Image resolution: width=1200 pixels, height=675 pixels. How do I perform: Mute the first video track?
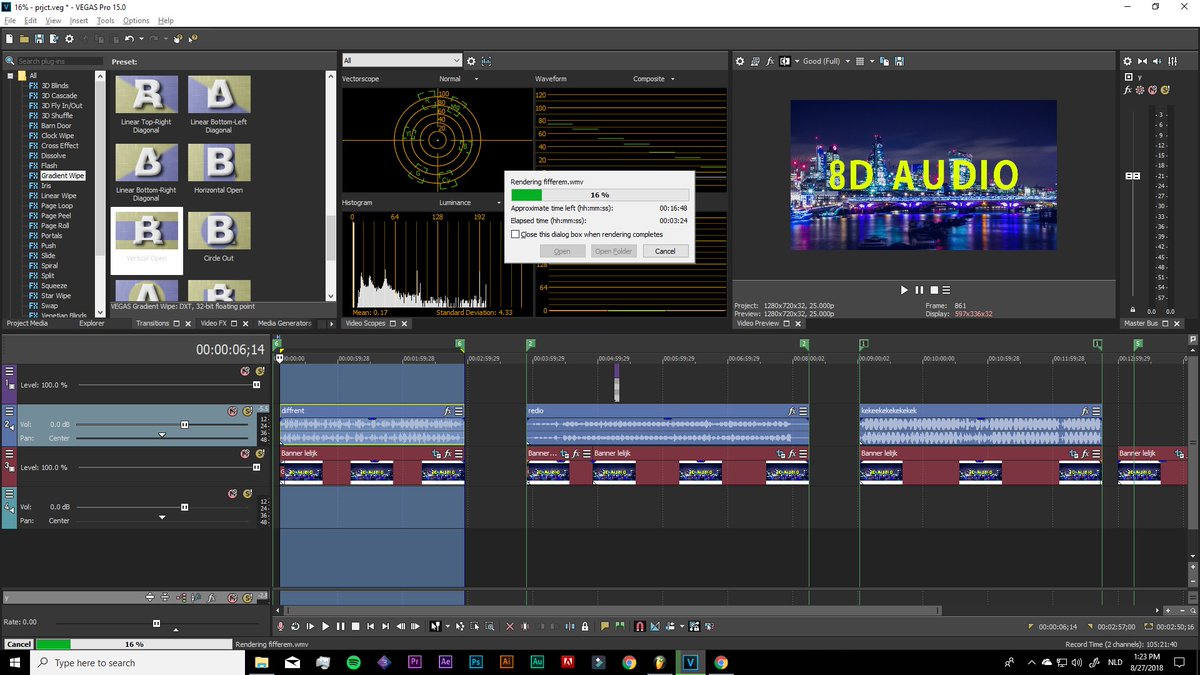245,371
